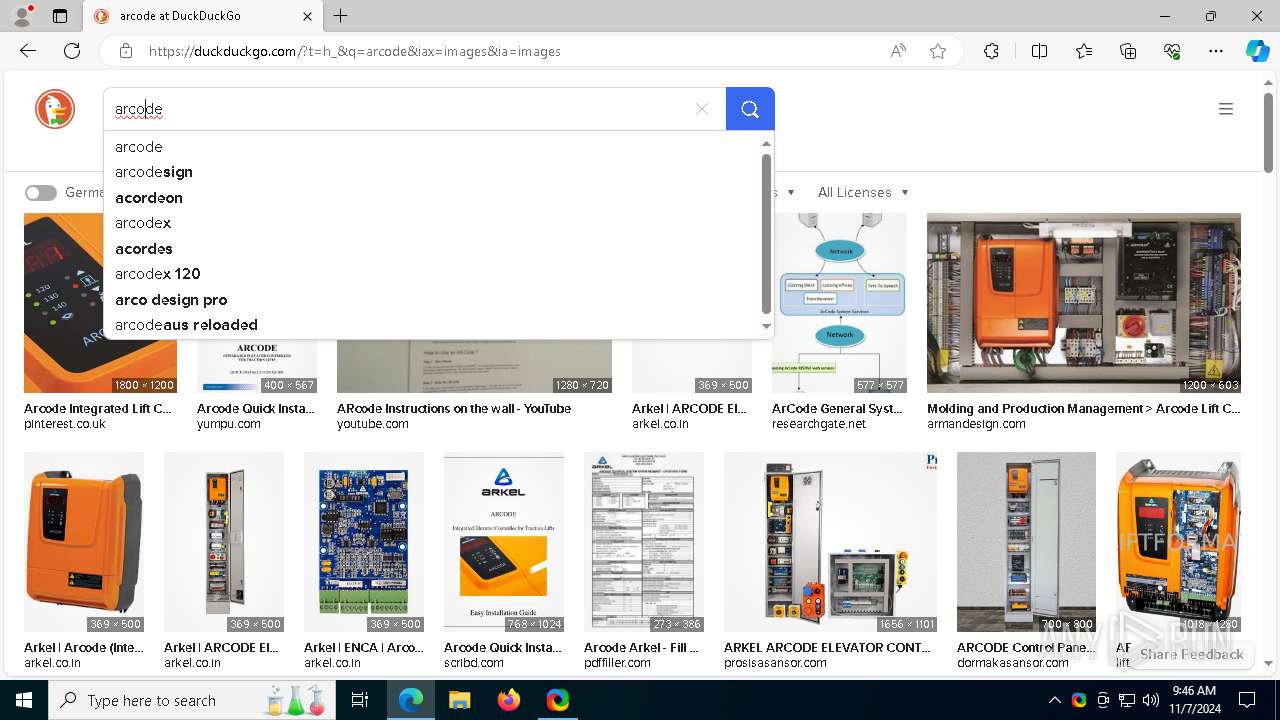Go back with browser back arrow
Viewport: 1280px width, 720px height.
point(28,51)
